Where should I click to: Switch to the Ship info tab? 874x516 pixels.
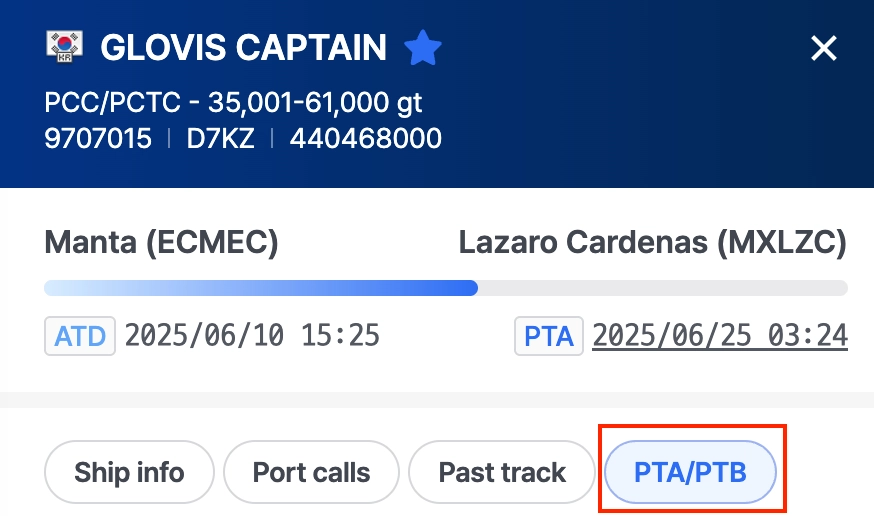click(129, 472)
